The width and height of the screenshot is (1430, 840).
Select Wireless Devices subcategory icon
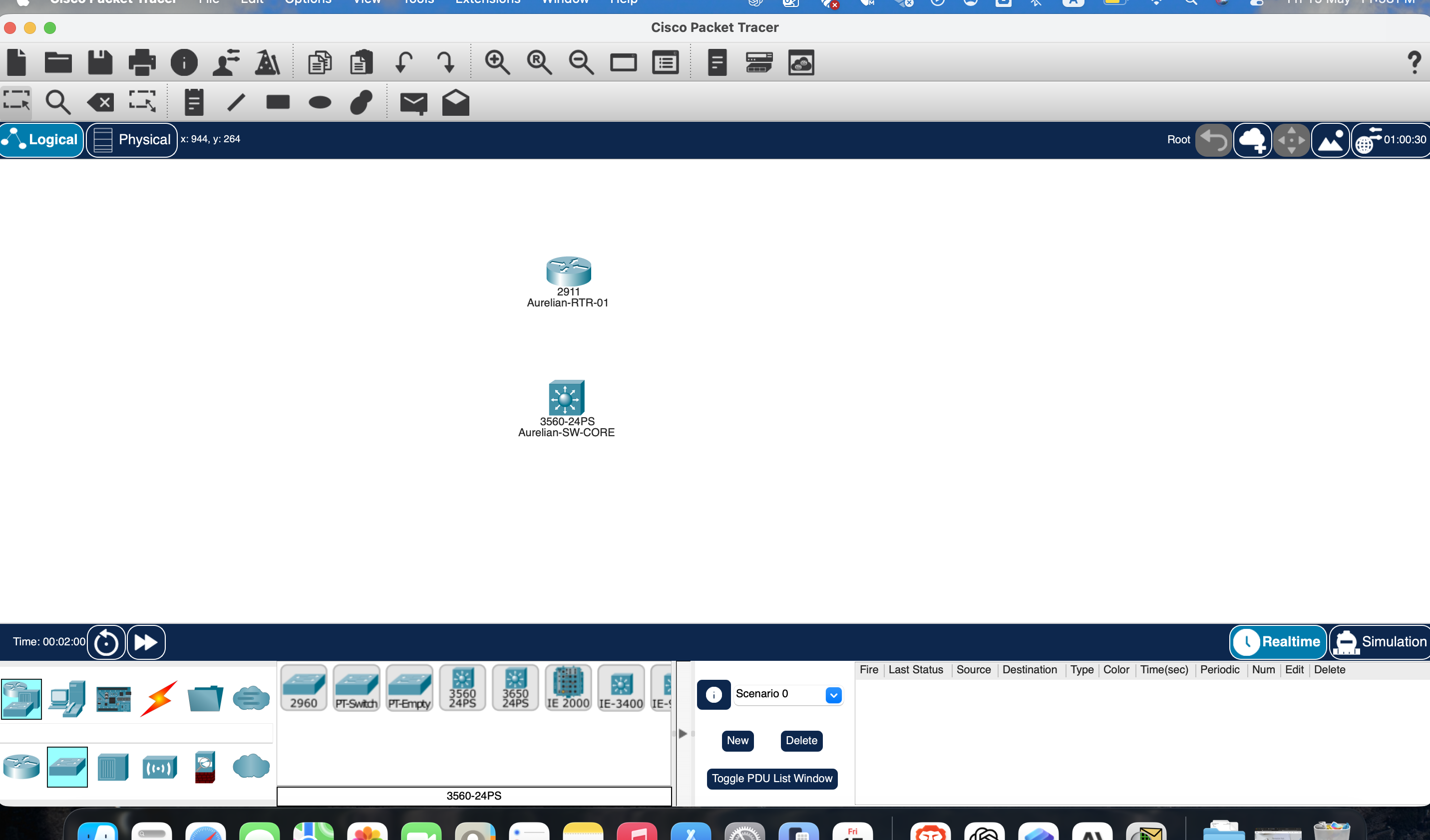click(159, 768)
